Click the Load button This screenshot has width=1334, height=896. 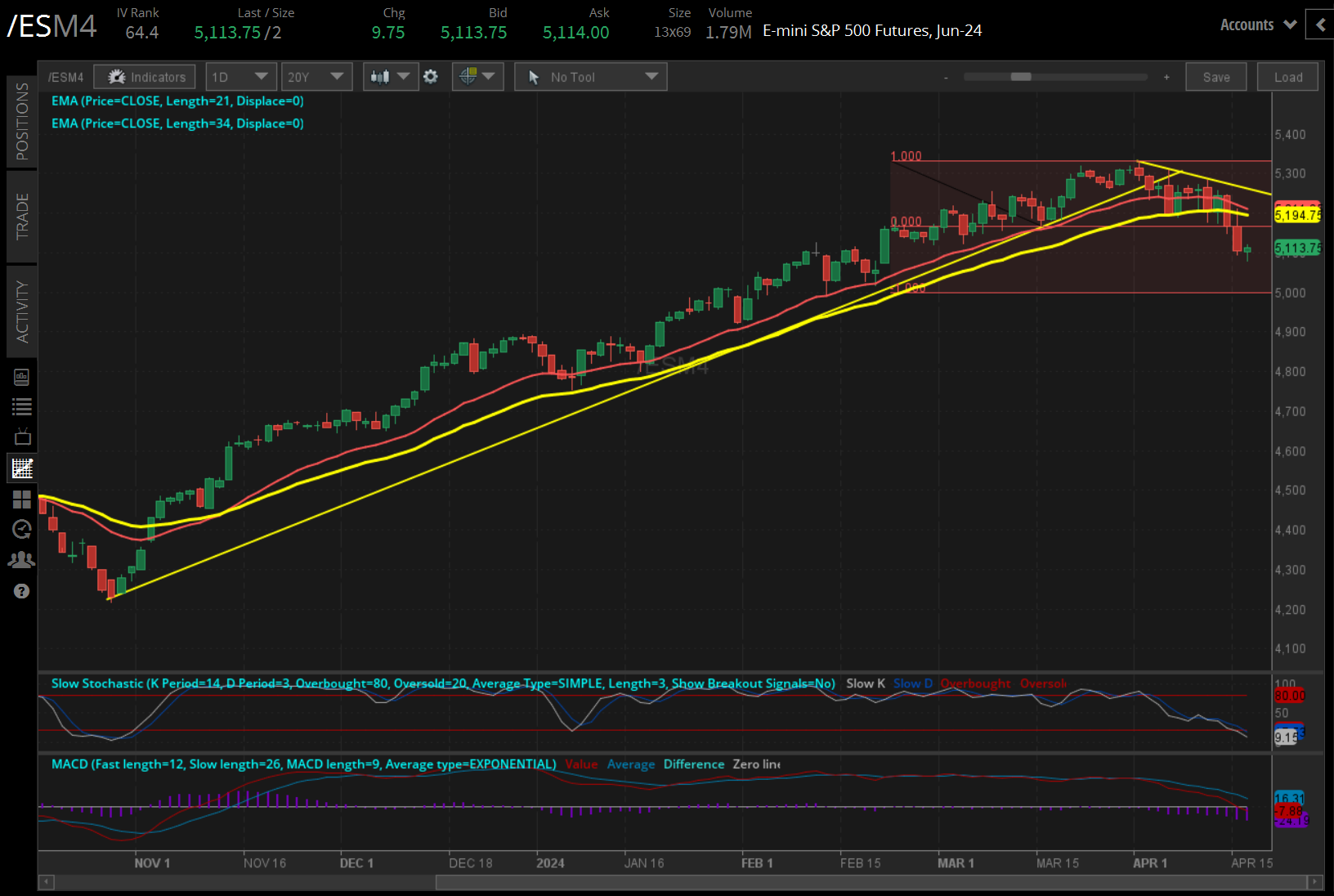click(x=1287, y=76)
